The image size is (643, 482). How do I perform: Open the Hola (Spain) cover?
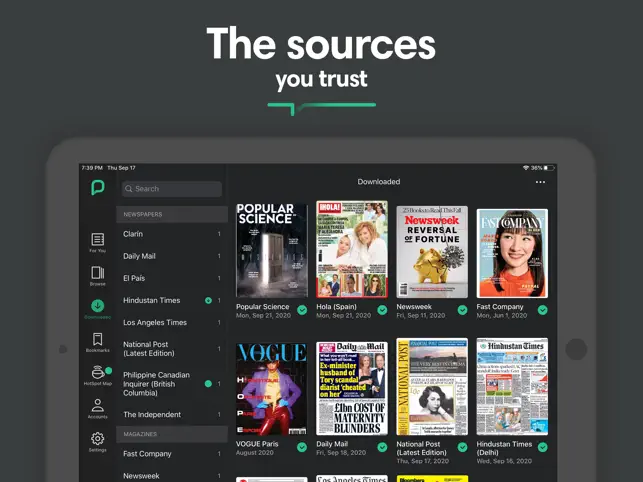click(352, 249)
